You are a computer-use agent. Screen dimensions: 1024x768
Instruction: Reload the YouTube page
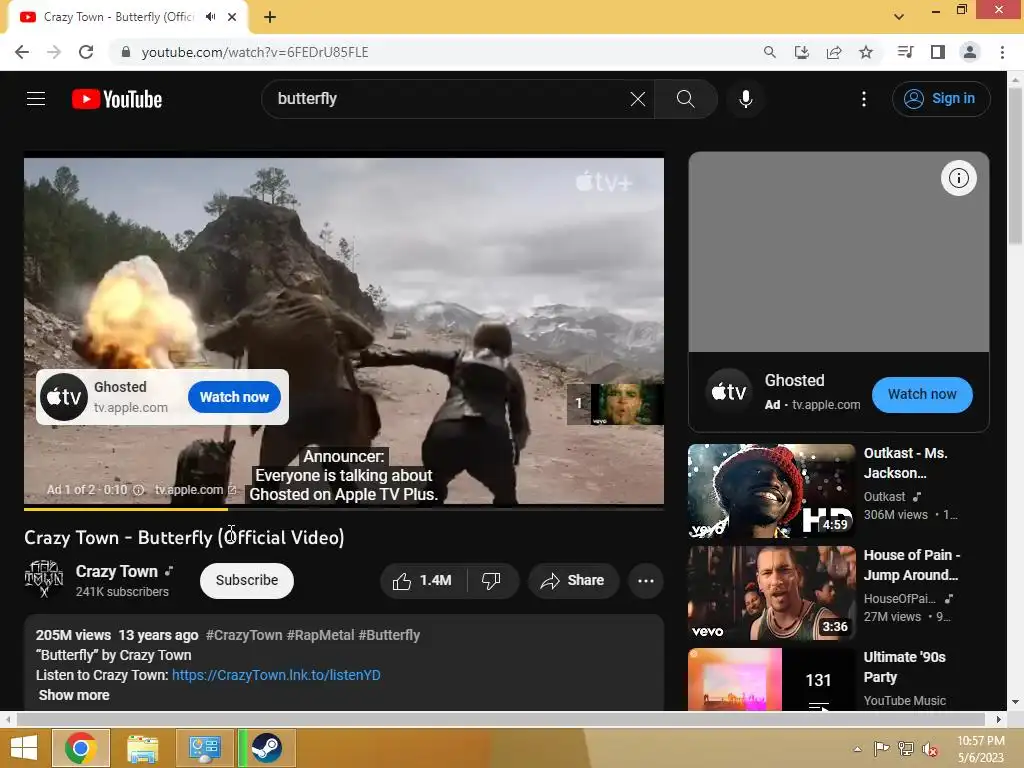(86, 52)
